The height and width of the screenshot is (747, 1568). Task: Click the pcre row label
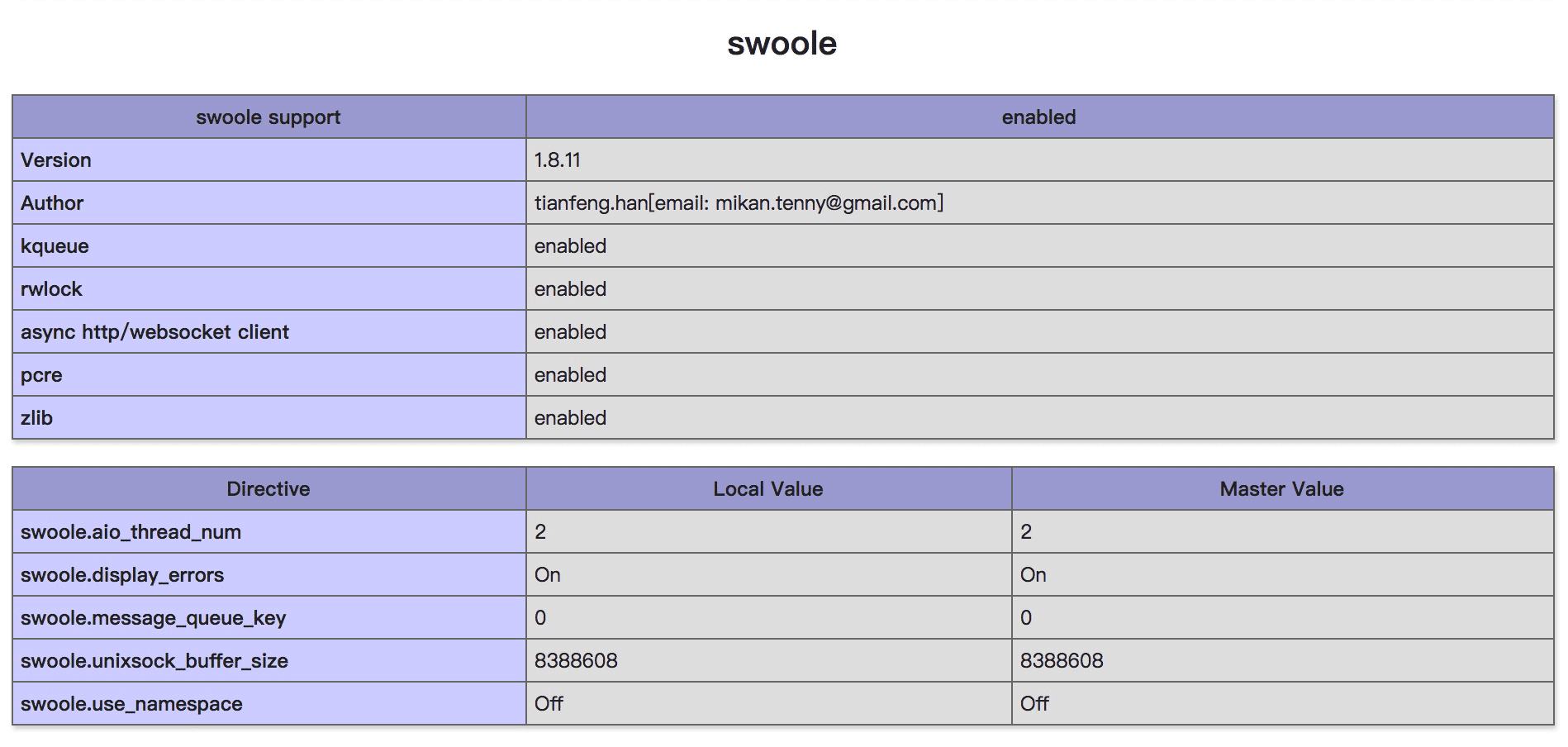pos(41,375)
